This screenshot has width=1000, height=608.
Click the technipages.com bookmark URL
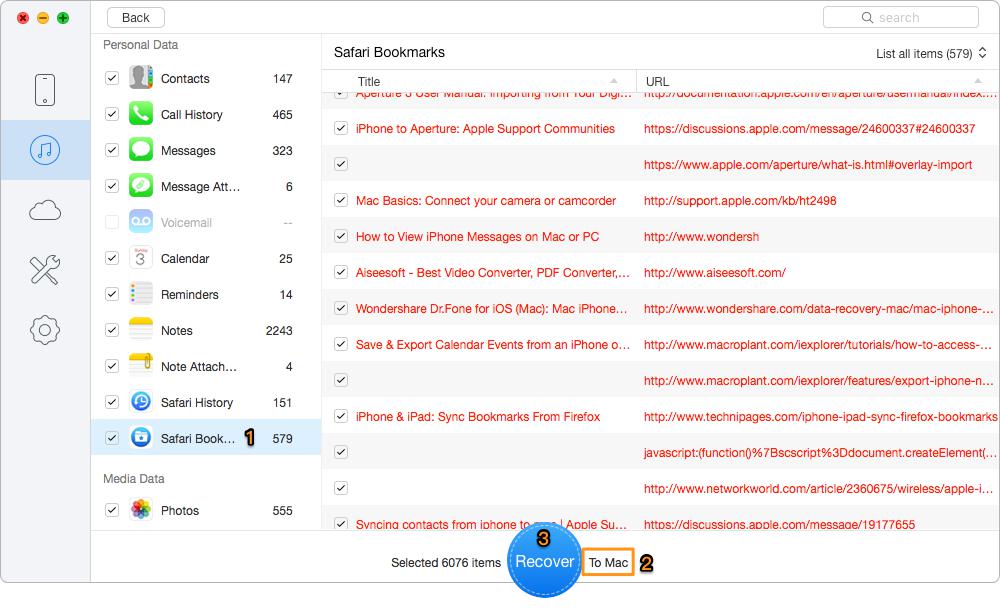[x=820, y=417]
